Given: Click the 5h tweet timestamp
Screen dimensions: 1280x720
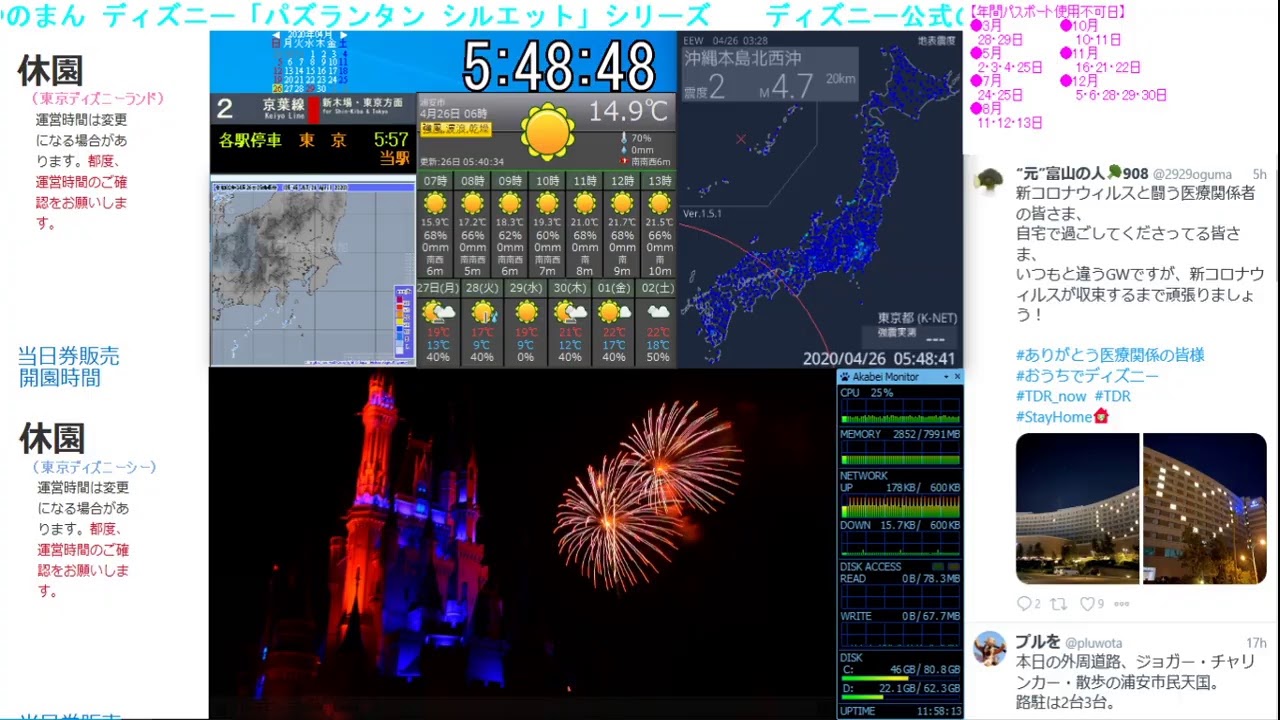Looking at the screenshot, I should (1259, 174).
